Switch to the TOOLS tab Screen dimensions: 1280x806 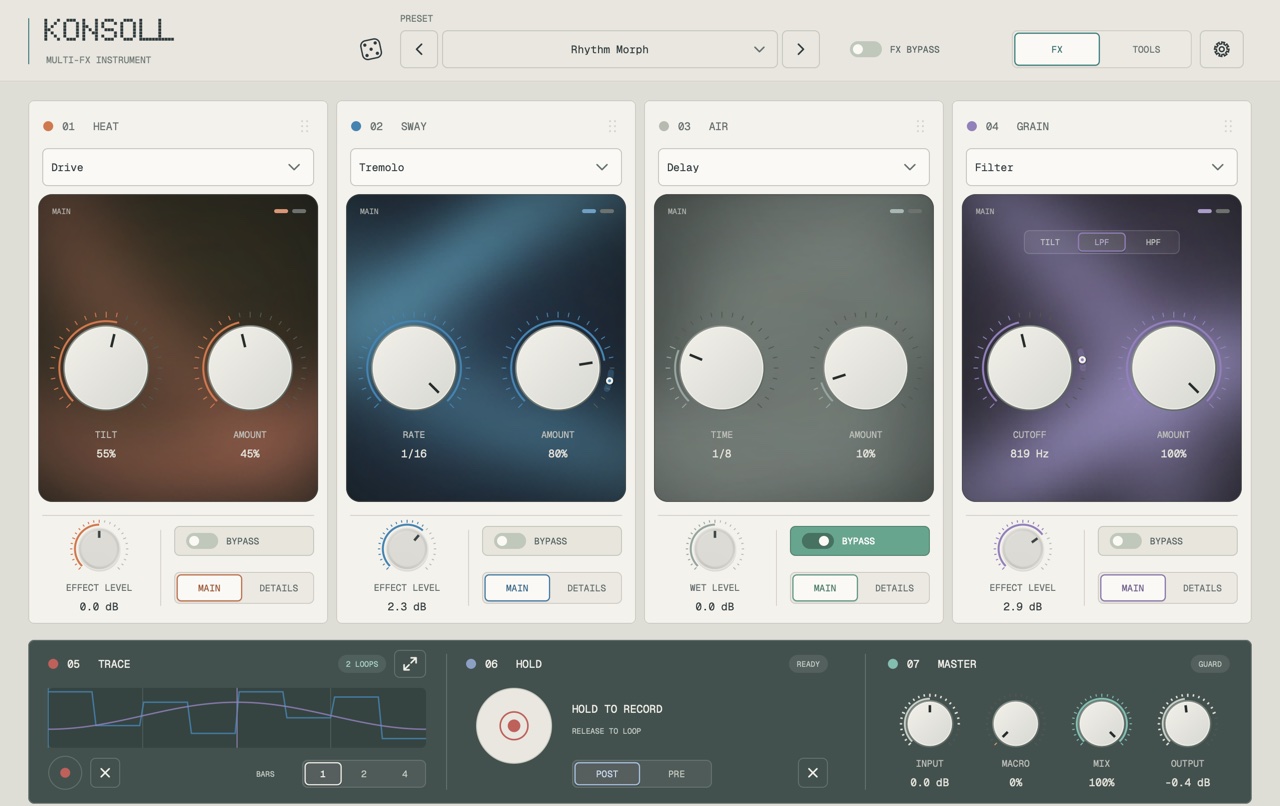pyautogui.click(x=1146, y=49)
